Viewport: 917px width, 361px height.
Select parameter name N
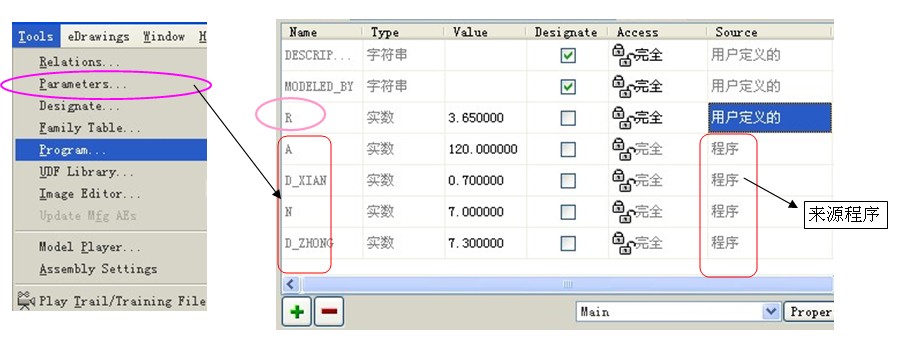coord(288,212)
